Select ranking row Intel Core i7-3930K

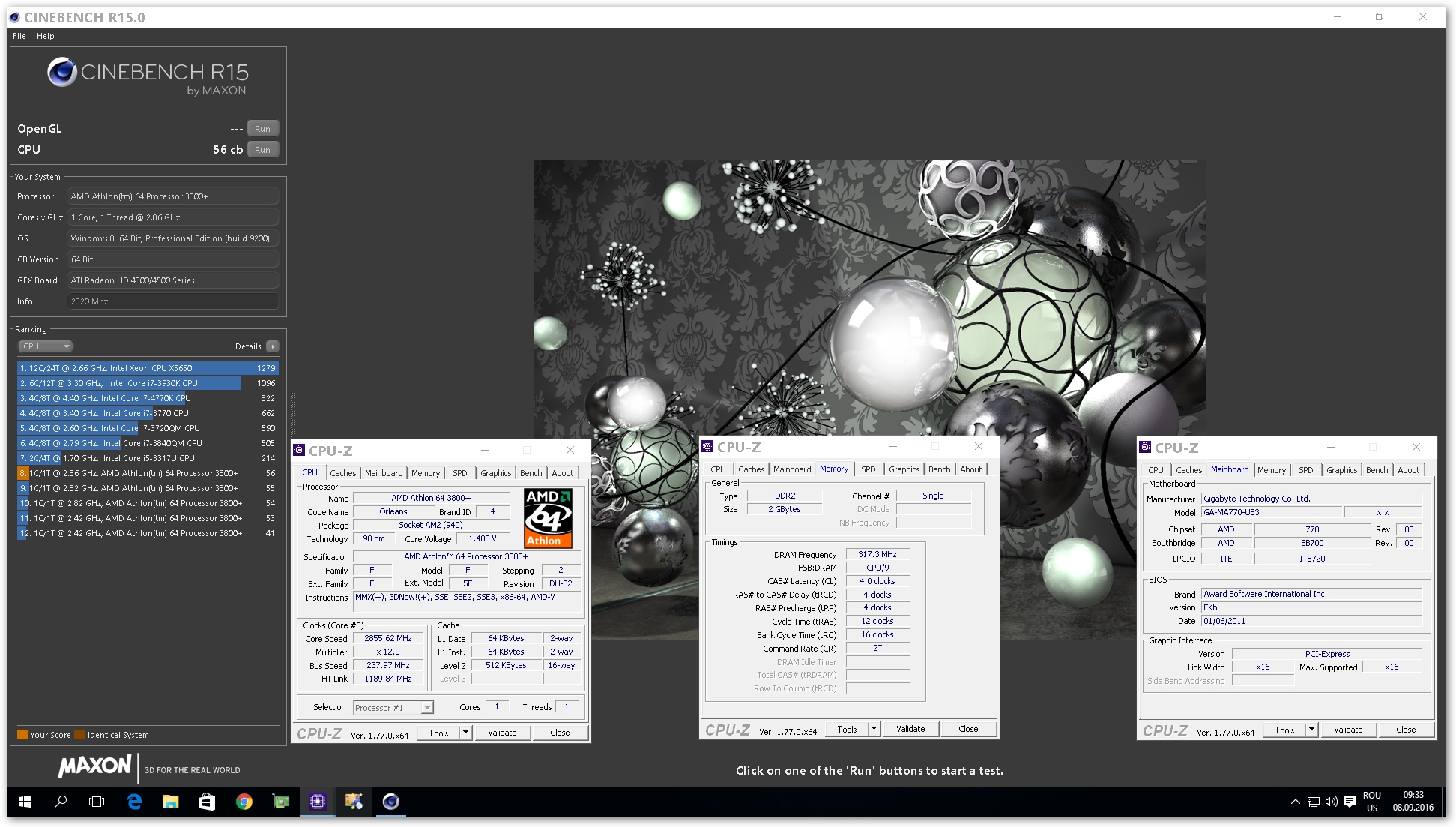tap(148, 383)
